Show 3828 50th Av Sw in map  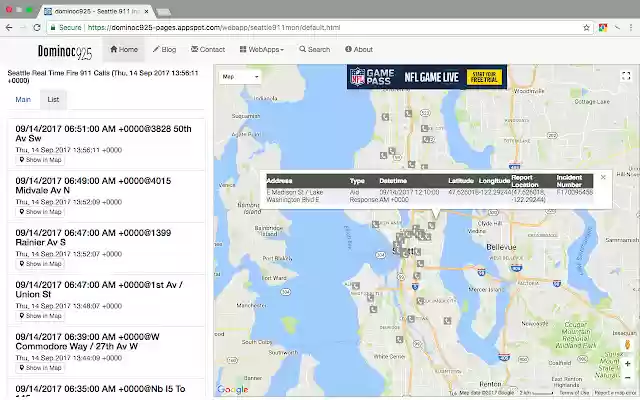[40, 160]
